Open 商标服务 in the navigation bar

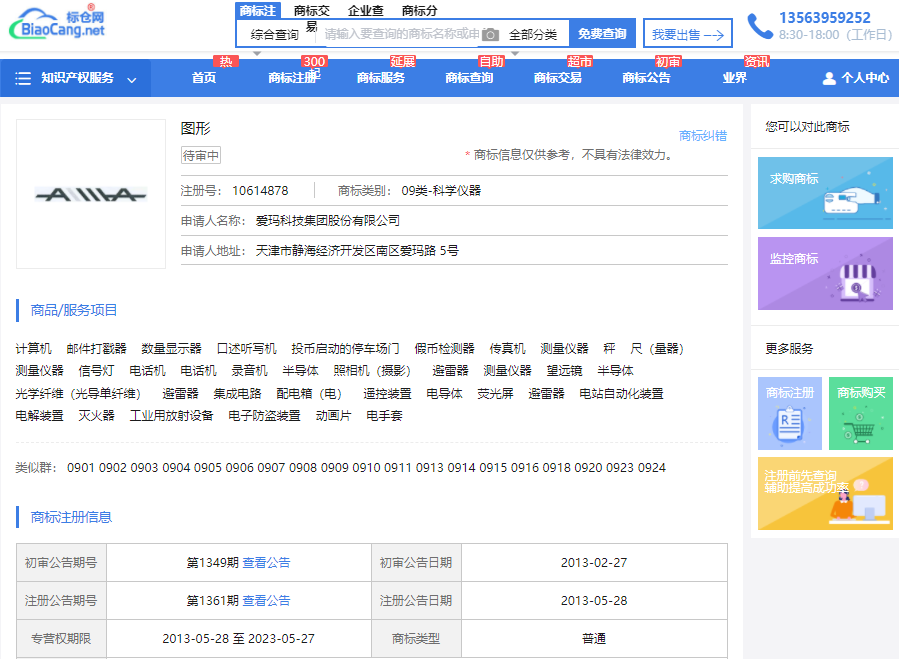point(381,78)
